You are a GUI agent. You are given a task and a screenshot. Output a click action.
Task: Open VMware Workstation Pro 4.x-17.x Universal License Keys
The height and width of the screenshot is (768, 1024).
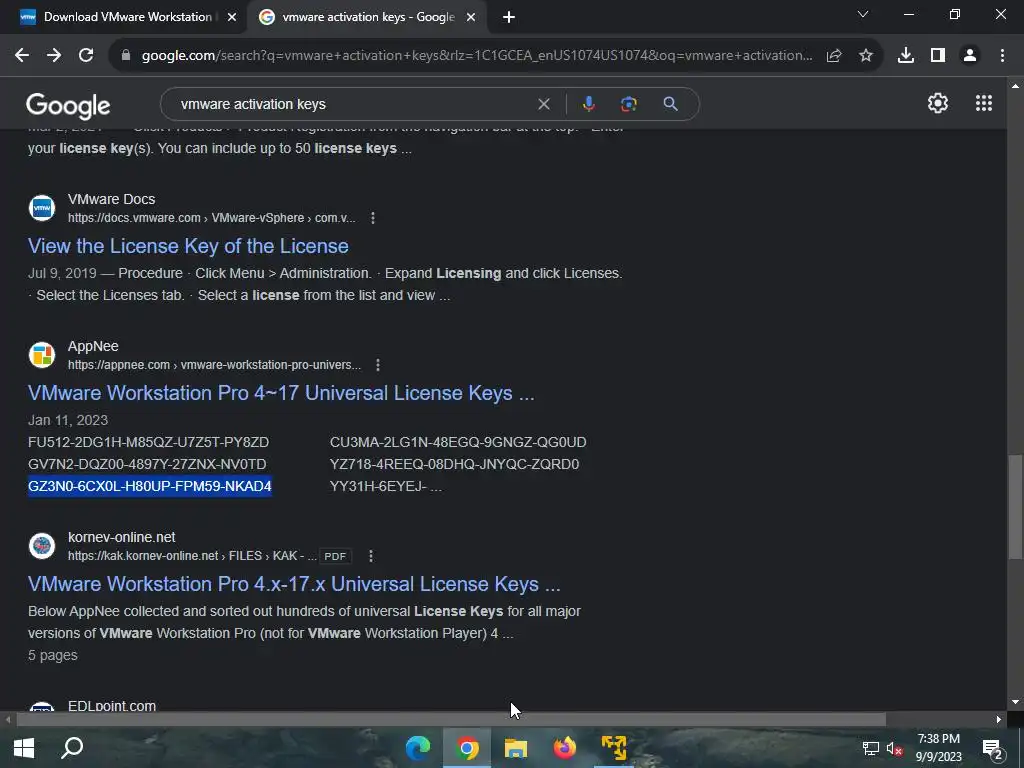(x=294, y=584)
